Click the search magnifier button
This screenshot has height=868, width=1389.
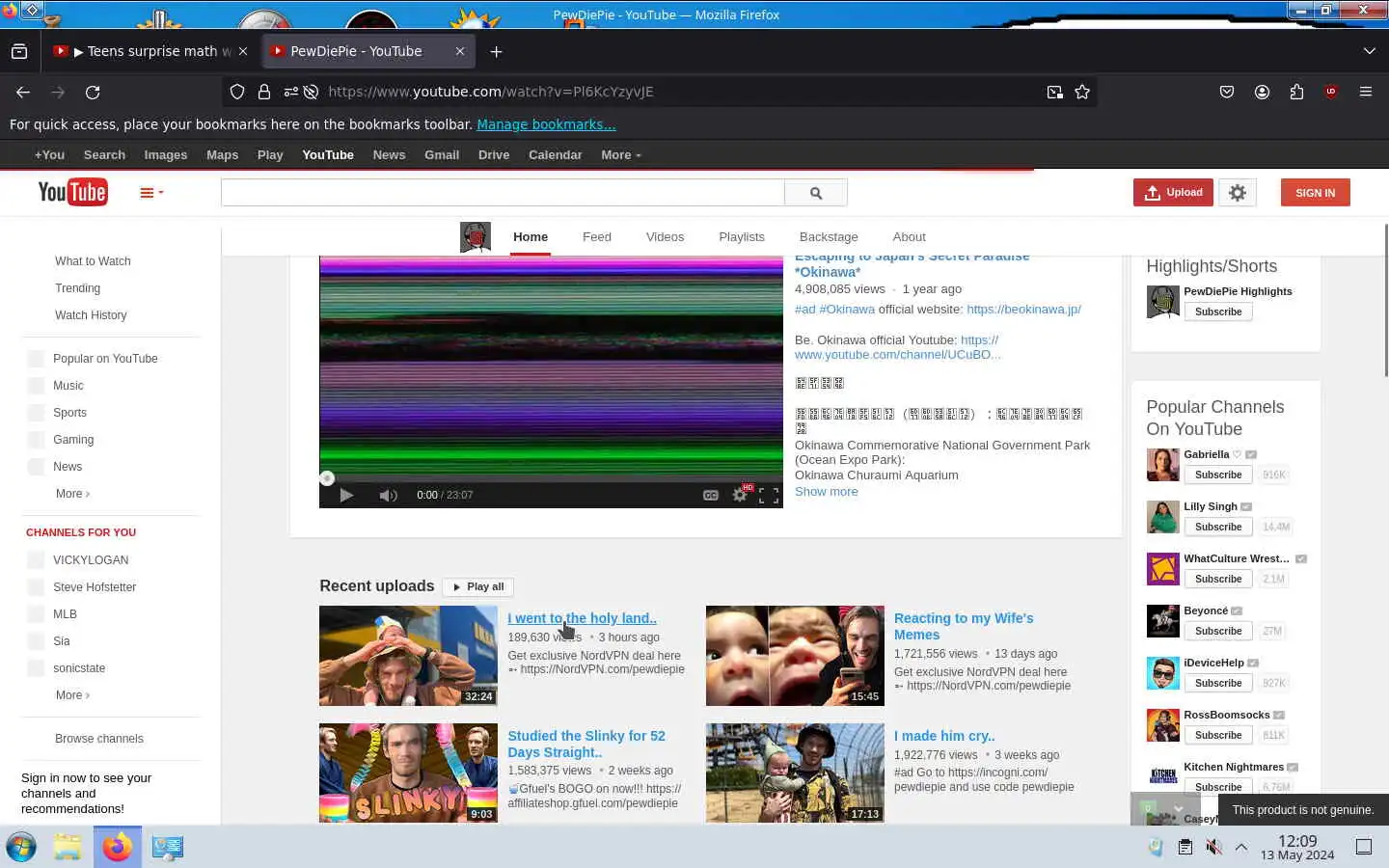(816, 193)
